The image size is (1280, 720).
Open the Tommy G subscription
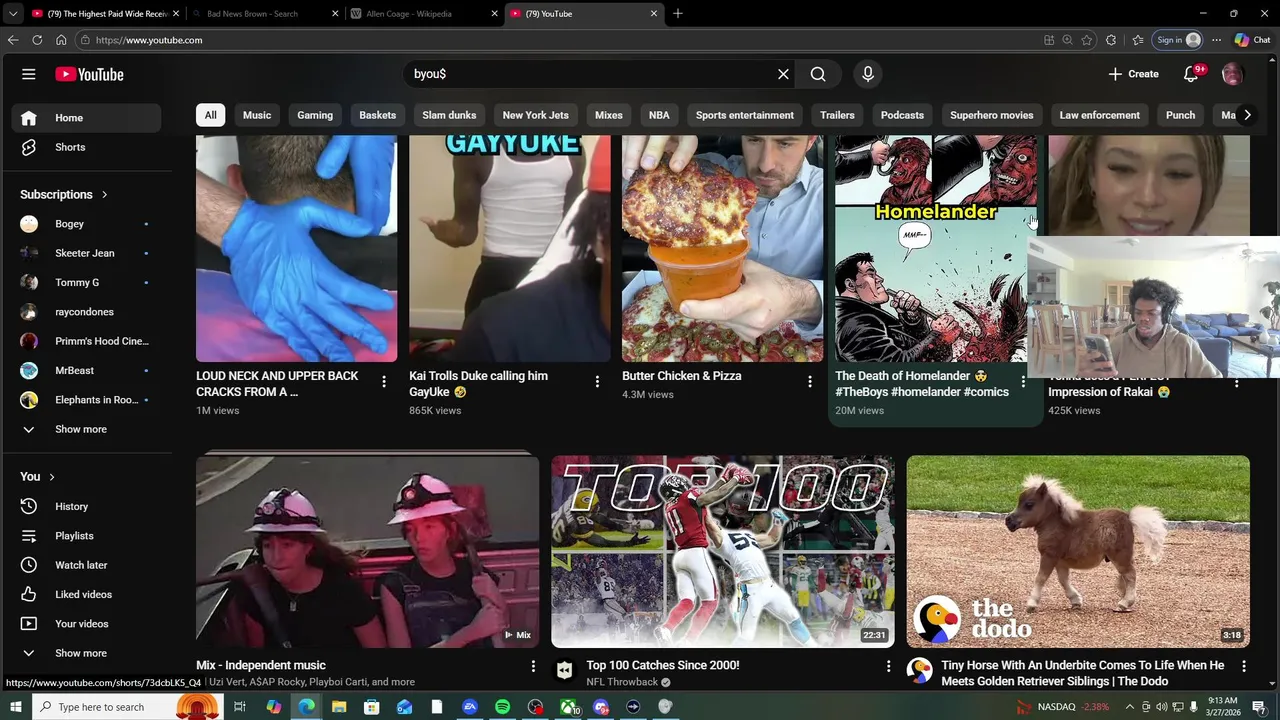86,282
